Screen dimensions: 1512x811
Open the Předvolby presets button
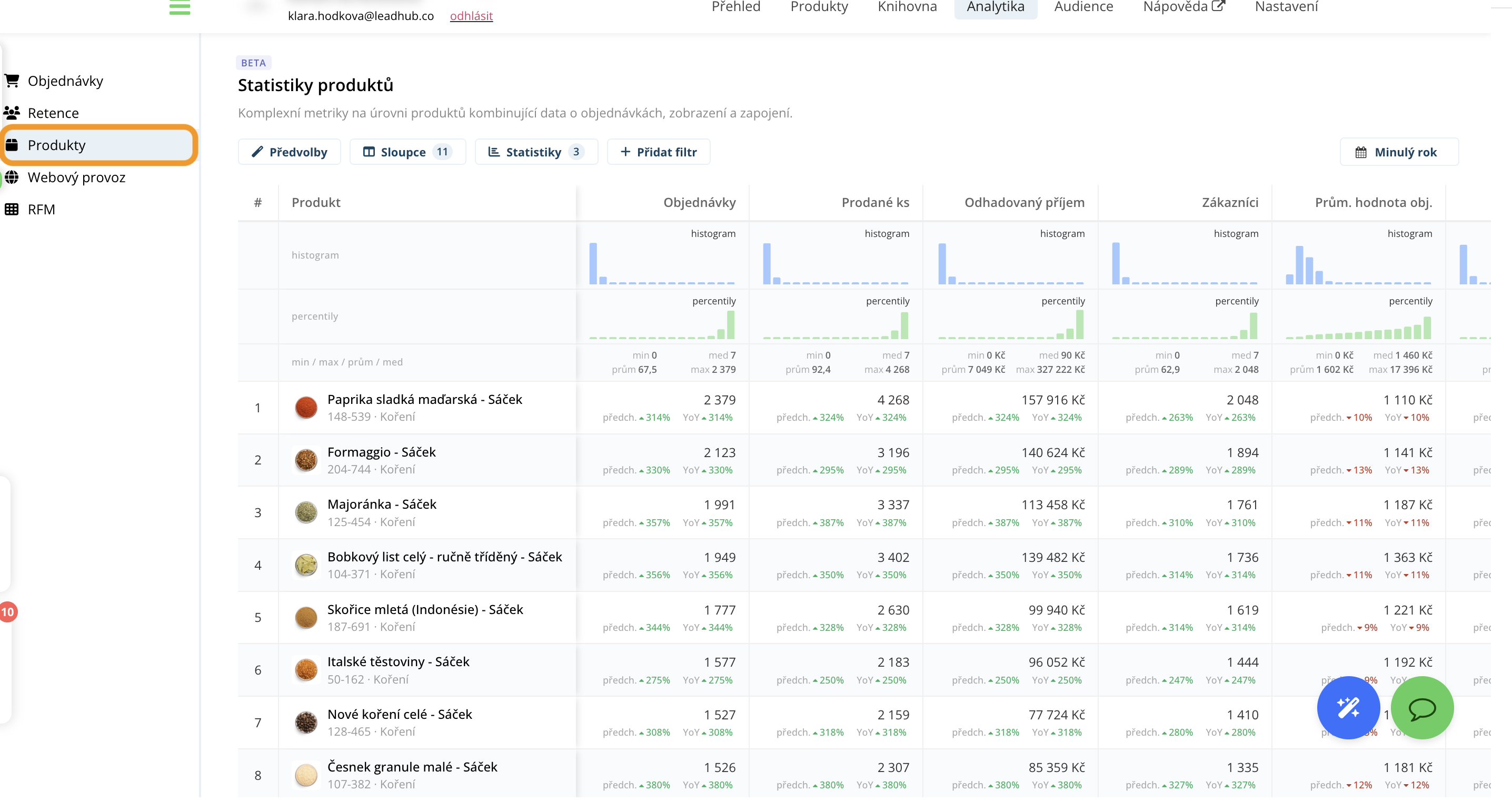point(290,152)
